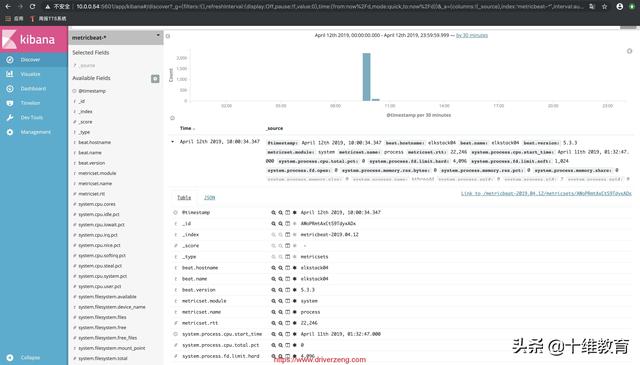Screen dimensions: 640x365
Task: Go back in the browser
Action: click(x=8, y=7)
